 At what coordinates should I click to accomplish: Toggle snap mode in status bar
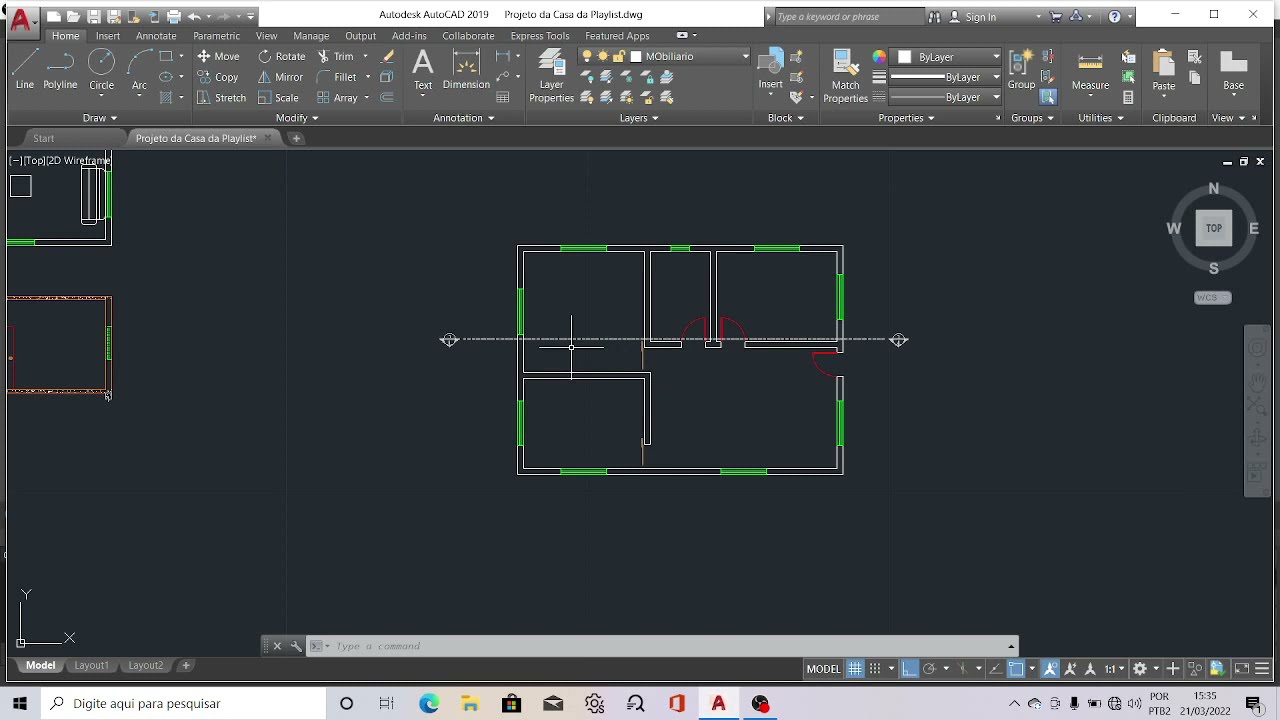[x=875, y=668]
